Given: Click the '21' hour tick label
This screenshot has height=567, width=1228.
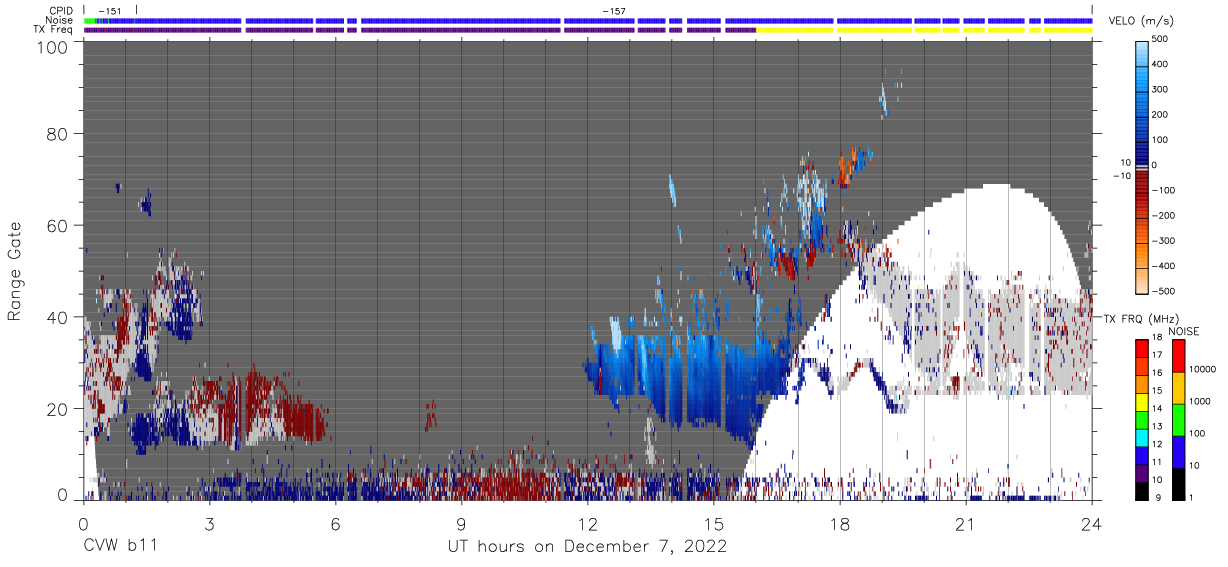Looking at the screenshot, I should 965,523.
